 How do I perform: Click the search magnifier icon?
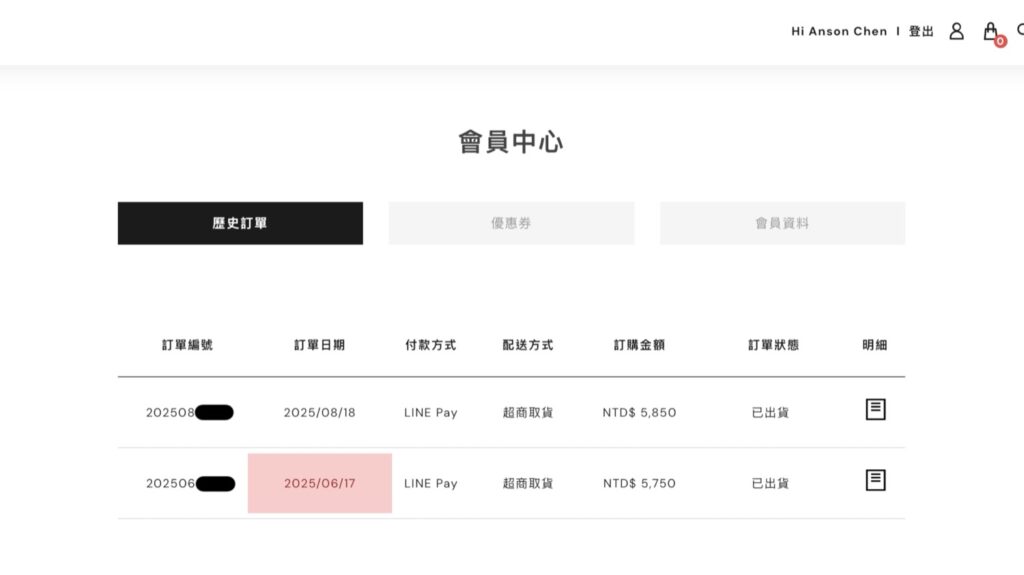(1019, 31)
